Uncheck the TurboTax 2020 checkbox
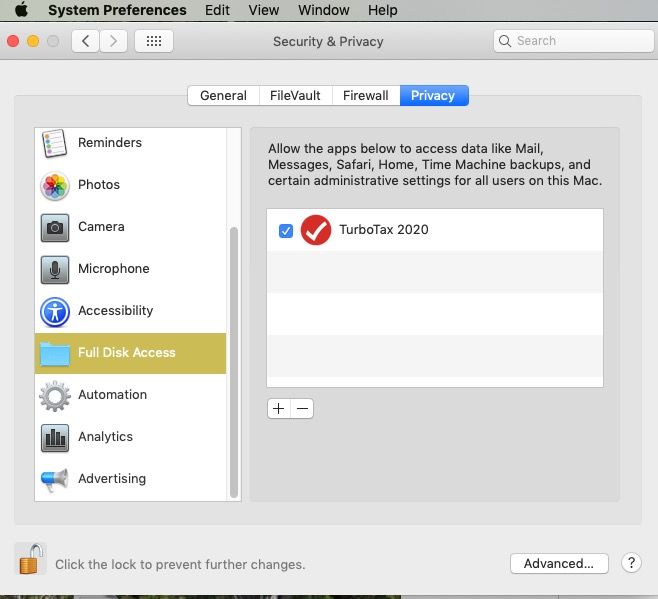This screenshot has width=658, height=599. coord(286,230)
